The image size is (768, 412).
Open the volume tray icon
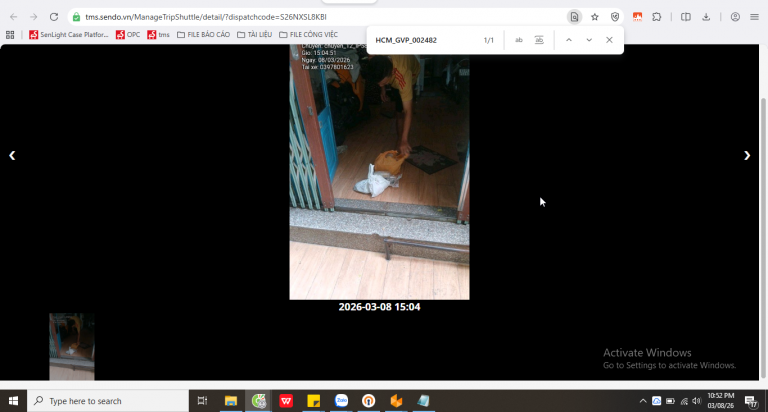pos(696,401)
